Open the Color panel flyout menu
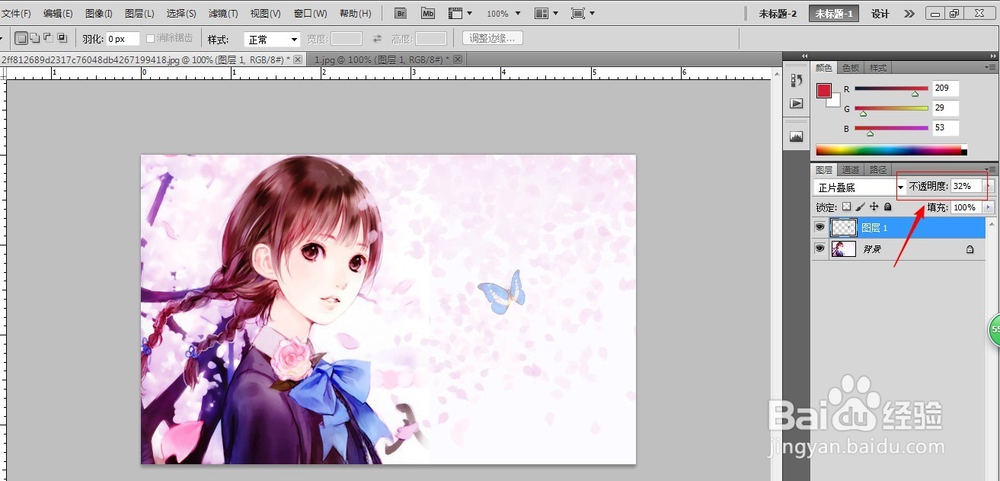The image size is (1000, 481). coord(992,67)
